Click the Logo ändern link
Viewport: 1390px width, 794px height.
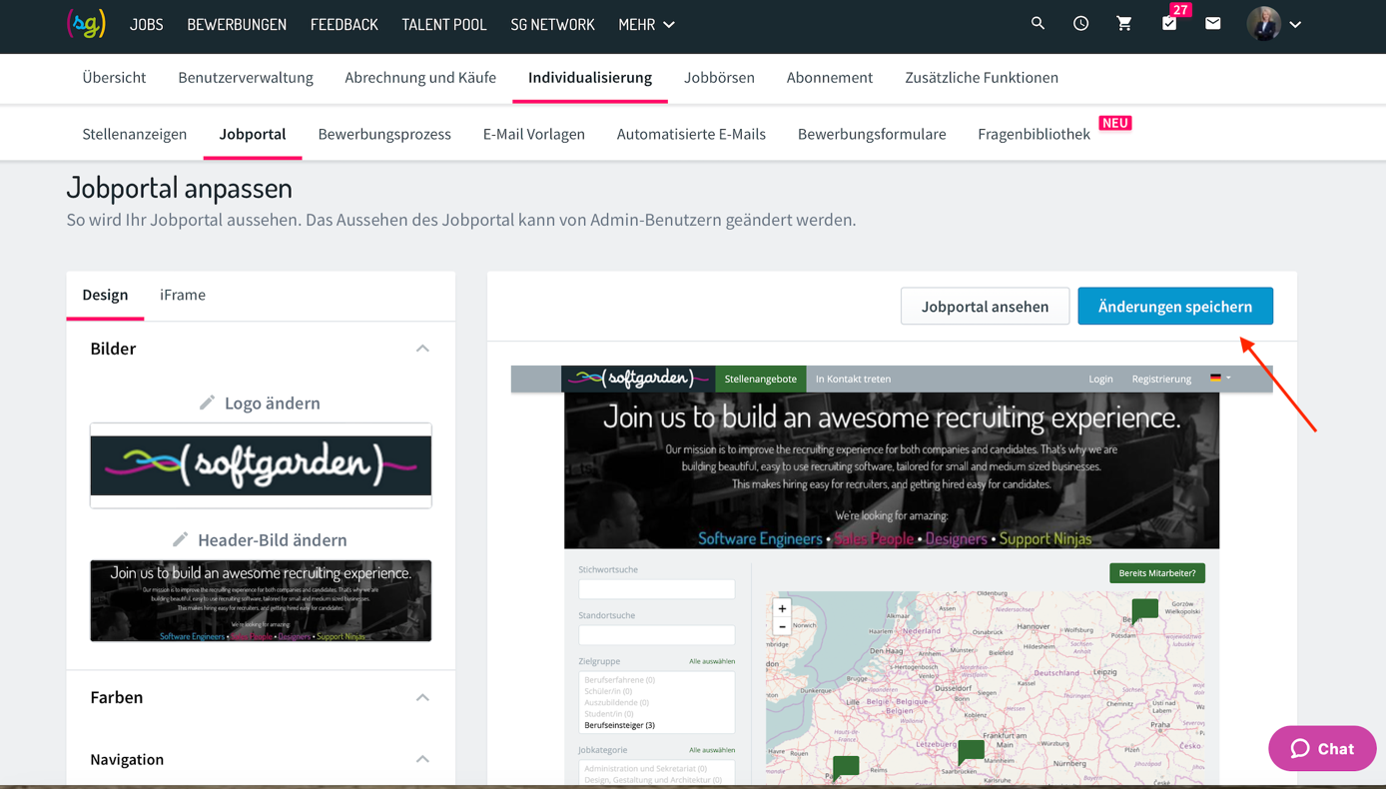273,404
